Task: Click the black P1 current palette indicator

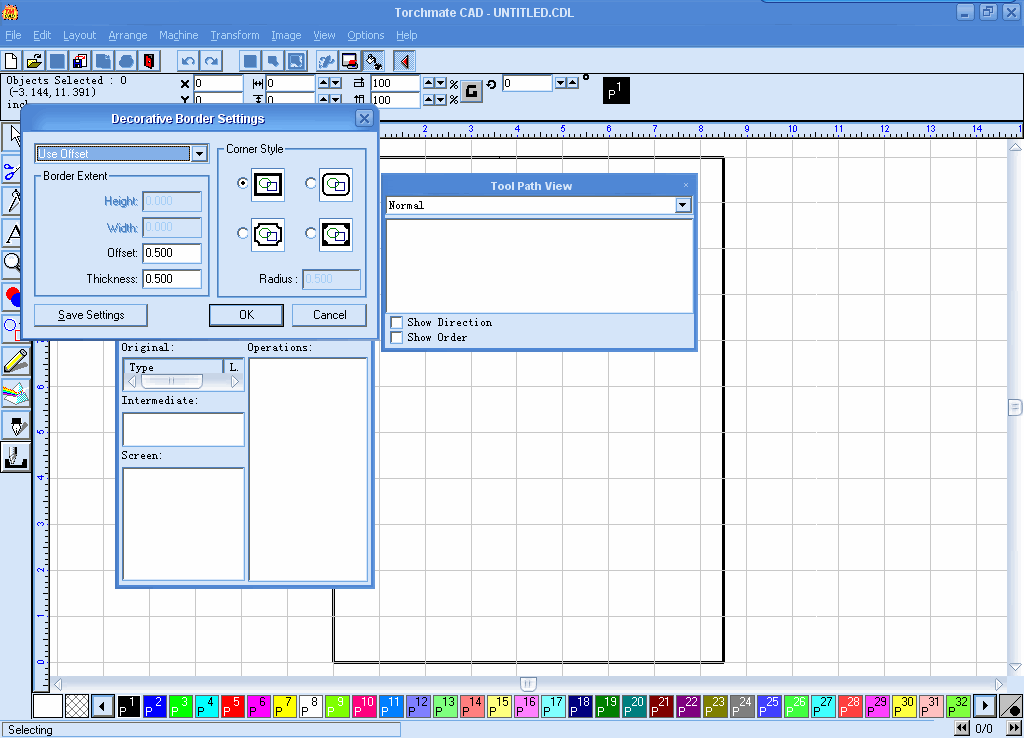Action: coord(616,91)
